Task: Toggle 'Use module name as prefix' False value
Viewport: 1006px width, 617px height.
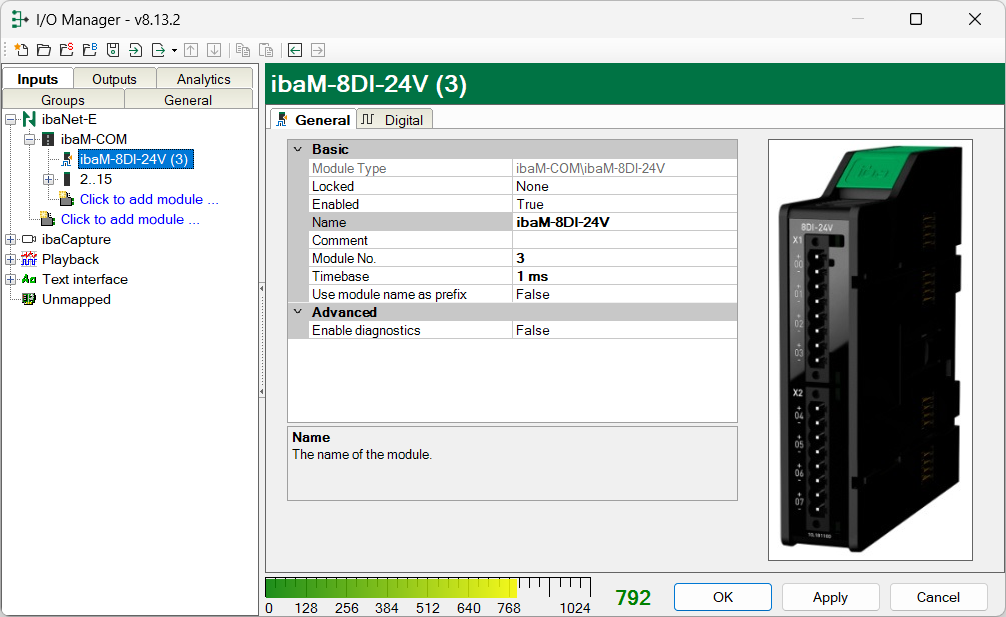Action: 624,294
